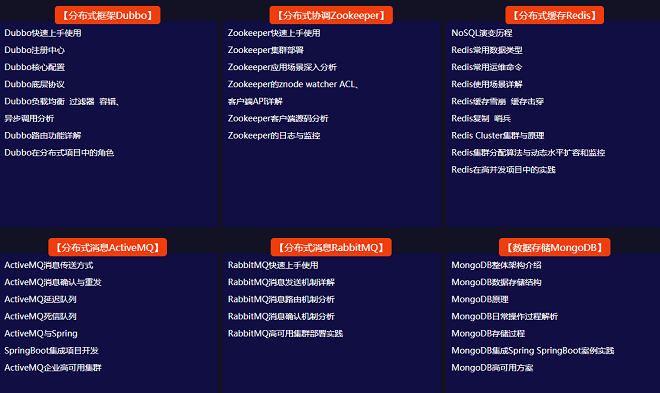
Task: Open NoSQL演变历程 topic
Action: point(482,33)
